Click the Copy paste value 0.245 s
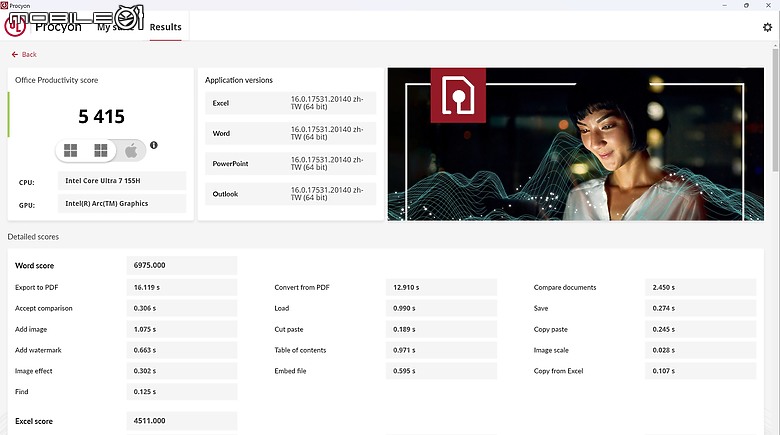The width and height of the screenshot is (780, 435). tap(700, 329)
